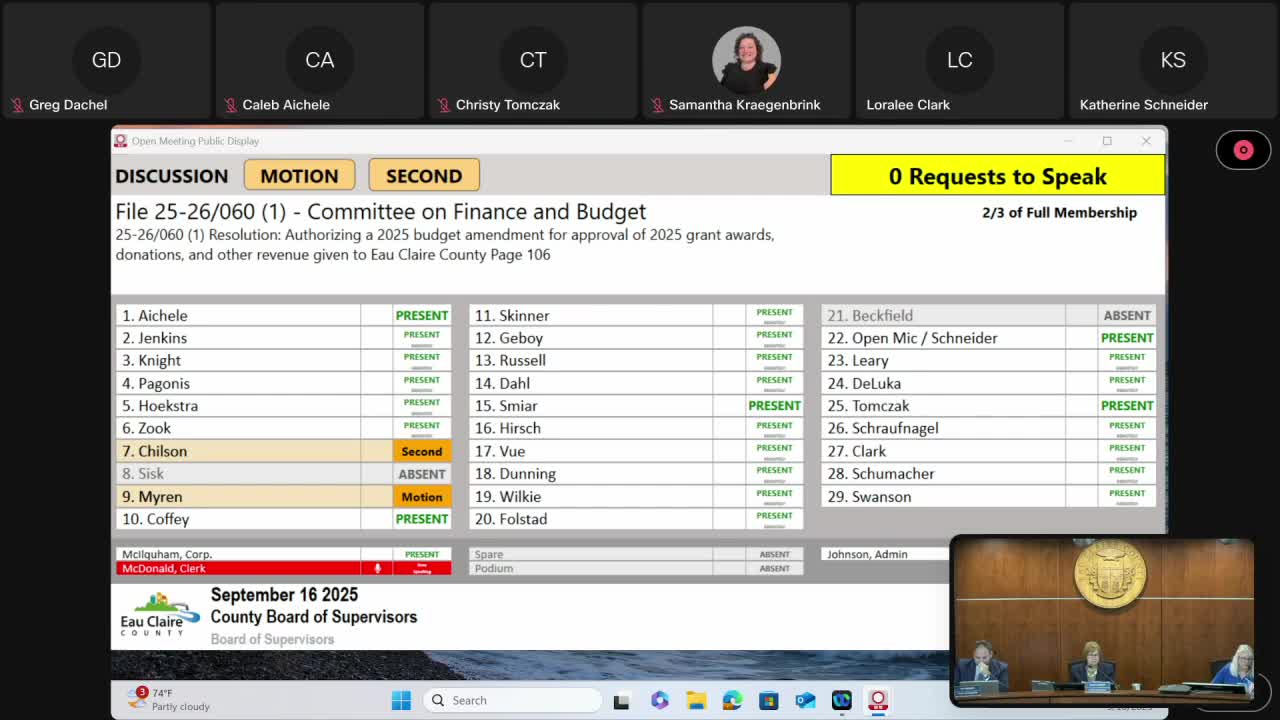Click the 'Johnson, Admin' entry
Viewport: 1280px width, 720px height.
[885, 554]
